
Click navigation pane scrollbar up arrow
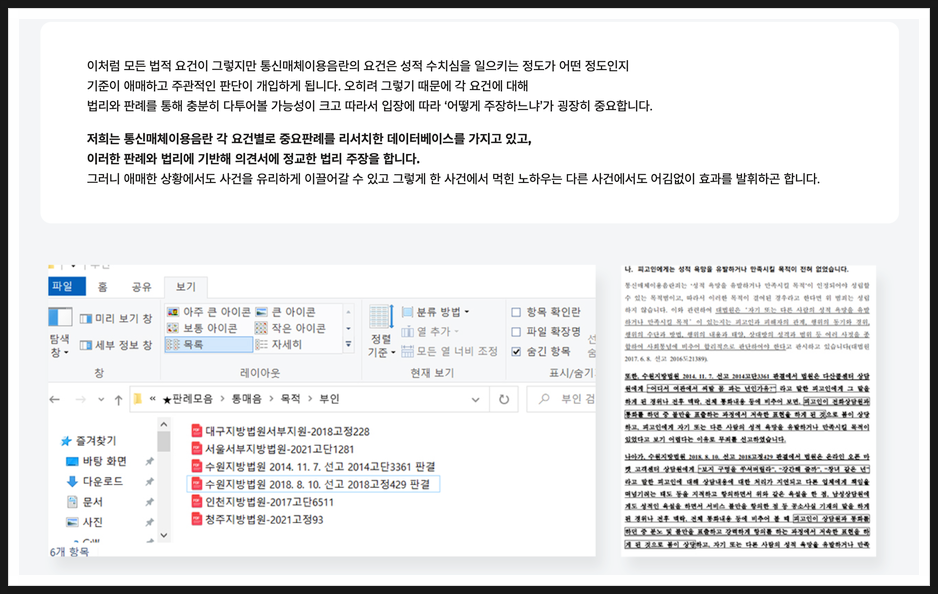pyautogui.click(x=164, y=424)
